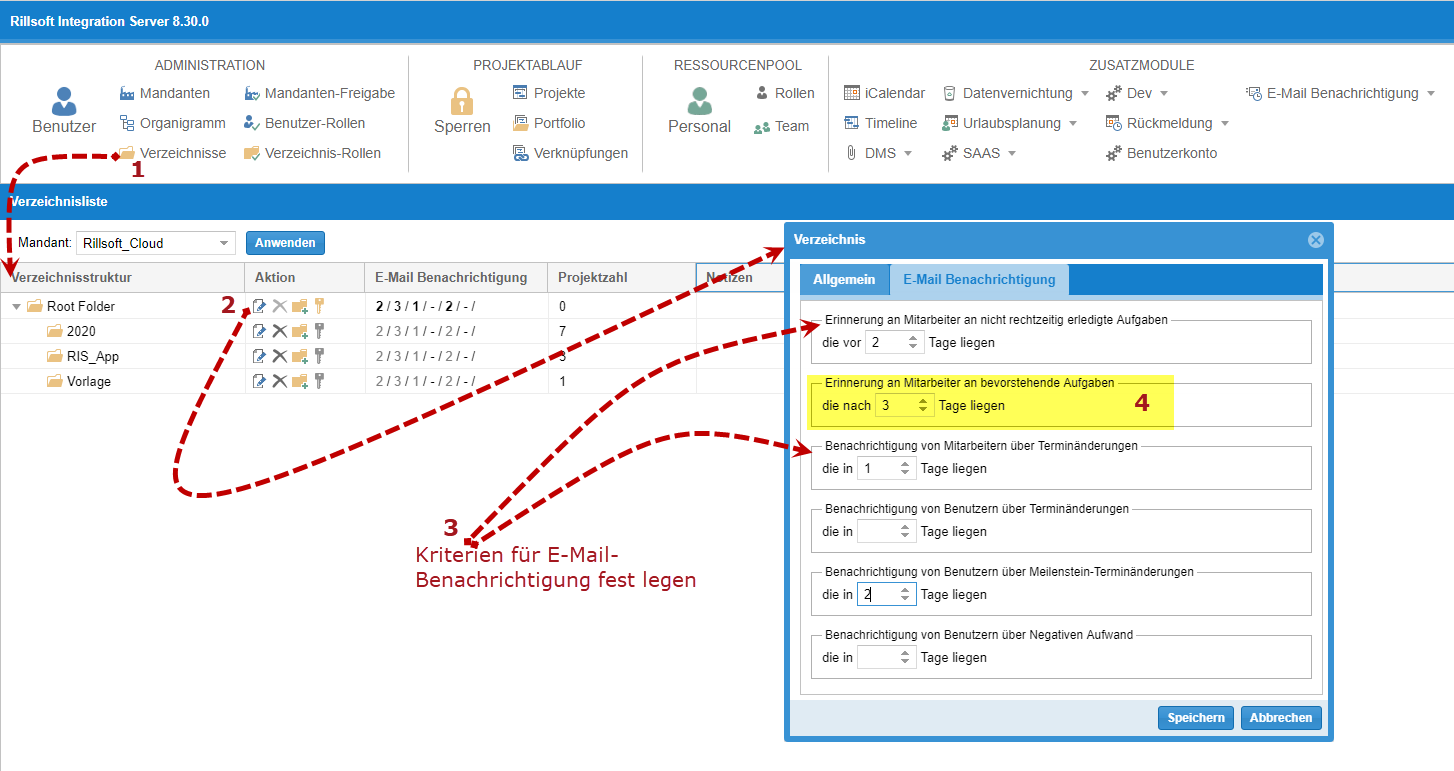The width and height of the screenshot is (1454, 771).
Task: Click Speichern to save settings
Action: pos(1196,718)
